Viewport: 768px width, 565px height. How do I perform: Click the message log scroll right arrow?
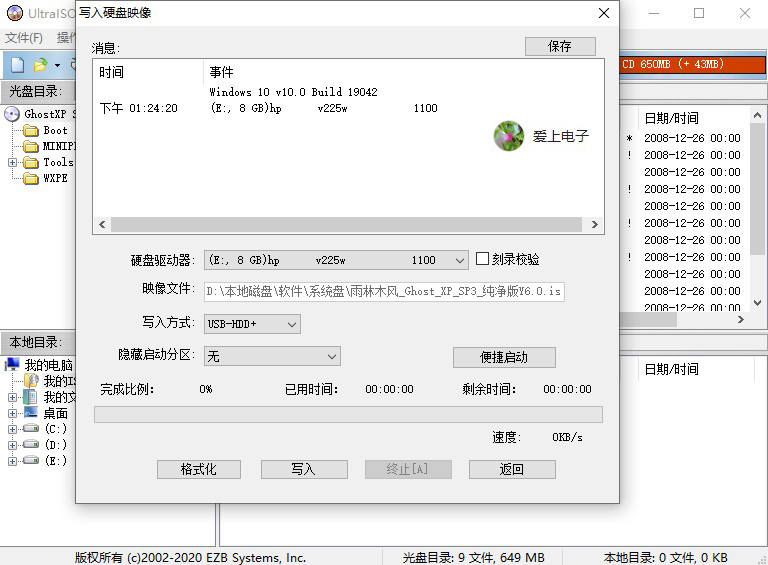click(595, 224)
